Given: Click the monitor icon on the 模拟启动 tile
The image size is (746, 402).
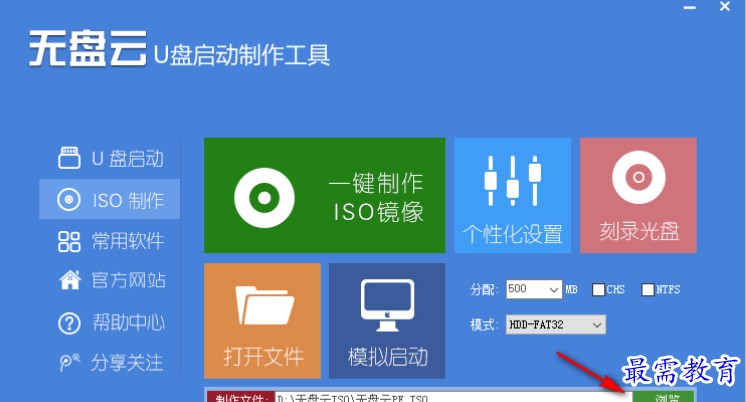Looking at the screenshot, I should click(387, 306).
